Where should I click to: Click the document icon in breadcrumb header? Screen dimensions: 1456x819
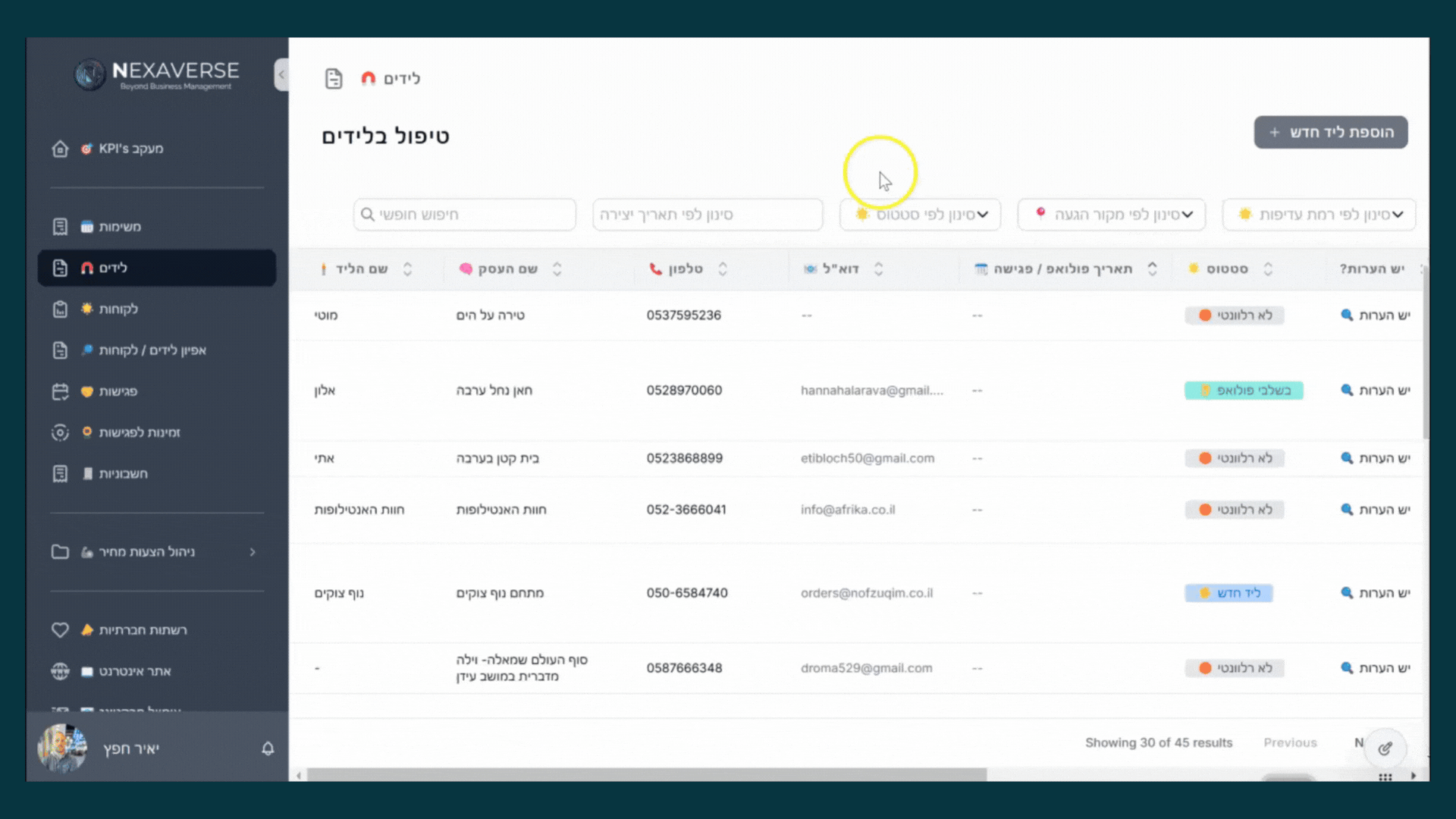tap(334, 78)
